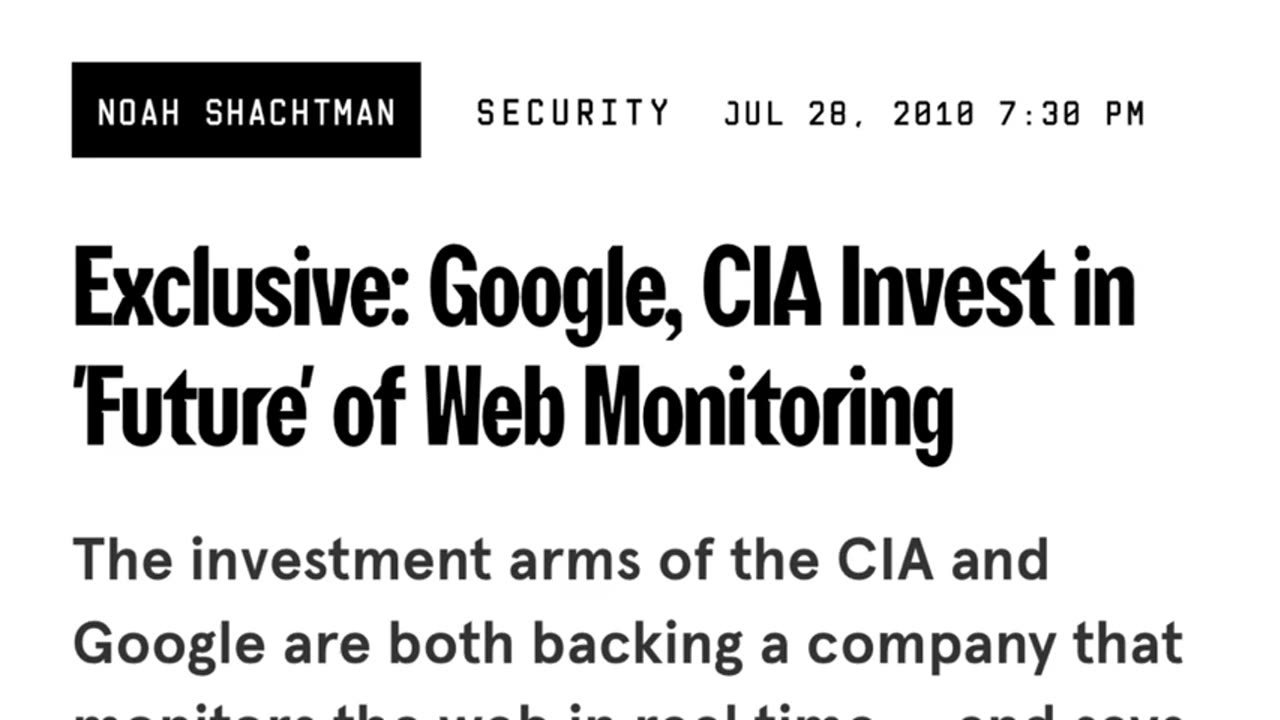Screen dimensions: 1280x720
Task: Click the word "backing" in the subheading
Action: coord(637,647)
